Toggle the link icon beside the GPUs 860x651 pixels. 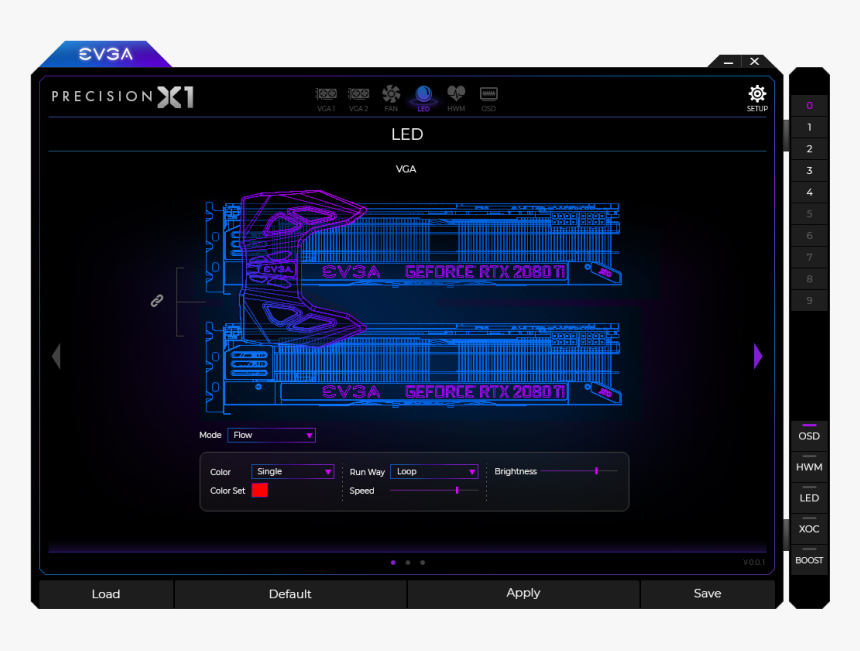tap(156, 299)
